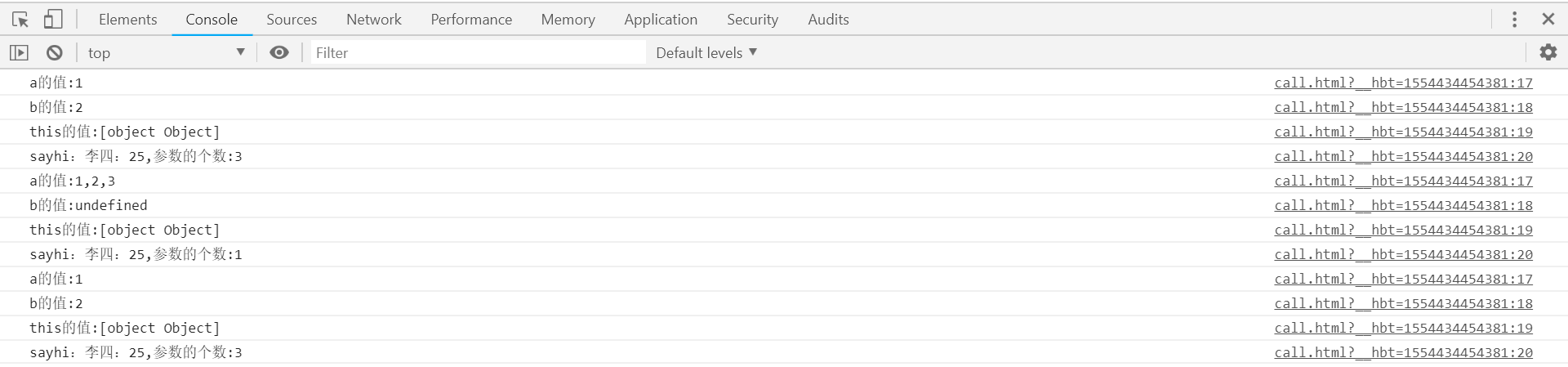Screen dimensions: 1568x367
Task: Switch to the Elements tab
Action: click(127, 19)
